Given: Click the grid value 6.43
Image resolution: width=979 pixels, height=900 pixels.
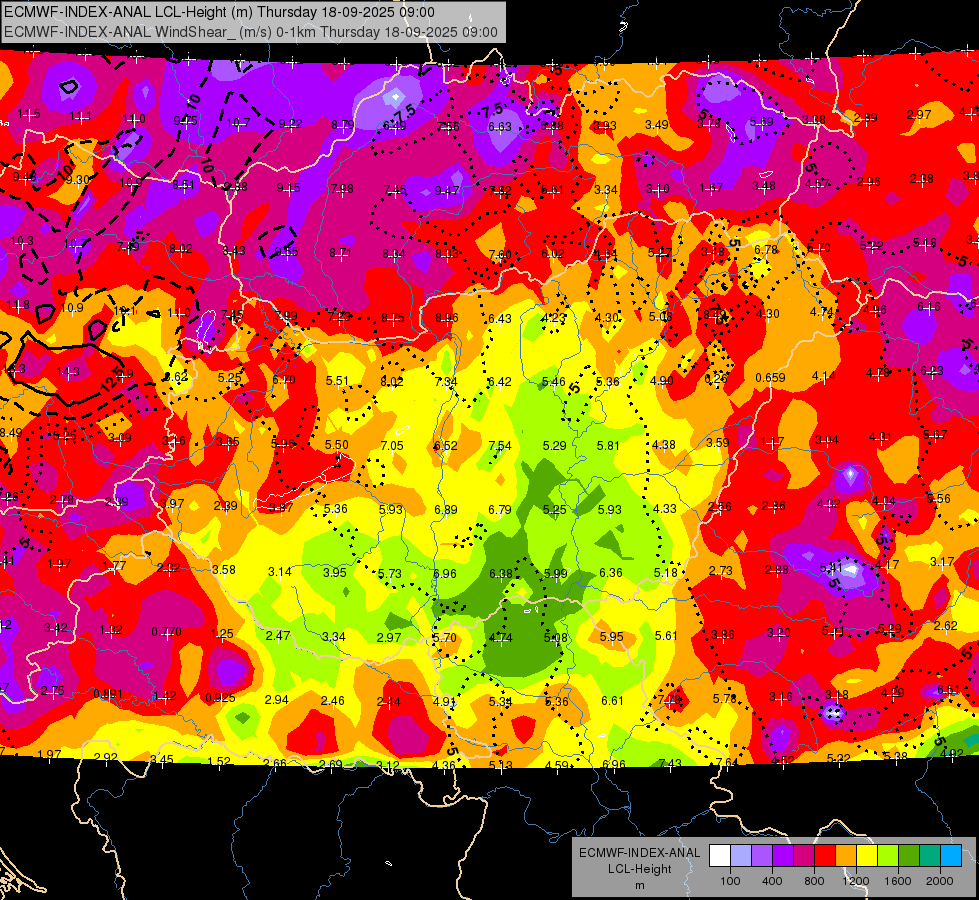Looking at the screenshot, I should click(x=499, y=319).
